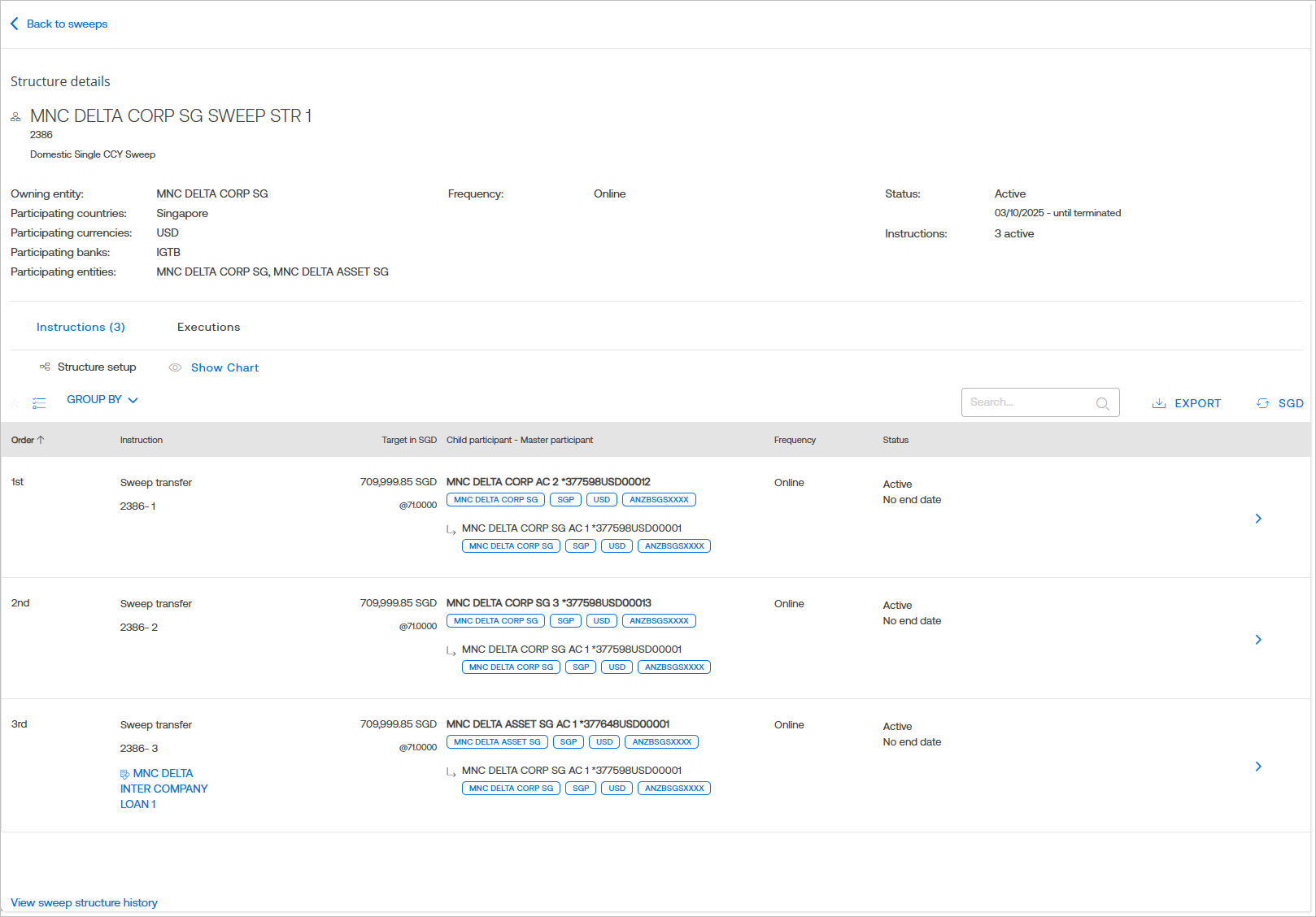Toggle the collapse-all double chevron

(x=15, y=403)
